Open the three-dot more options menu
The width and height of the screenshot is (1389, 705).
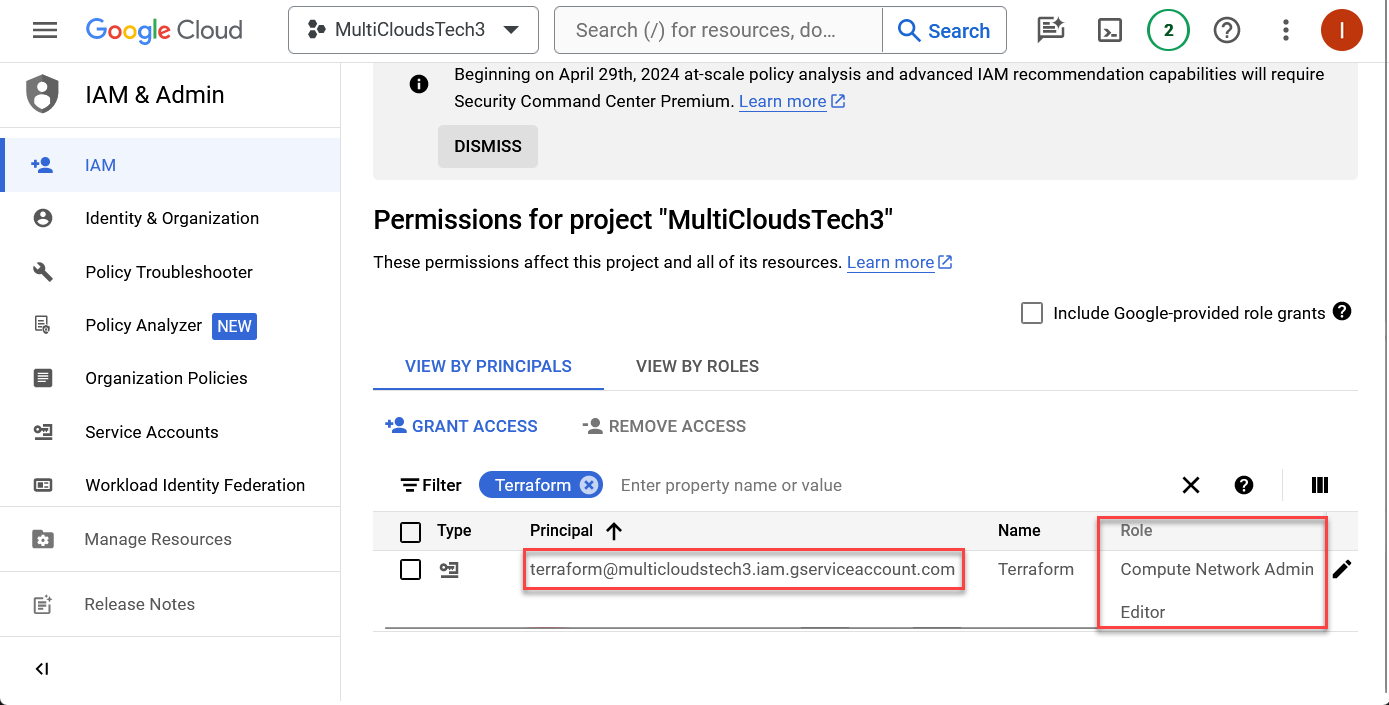pos(1285,30)
